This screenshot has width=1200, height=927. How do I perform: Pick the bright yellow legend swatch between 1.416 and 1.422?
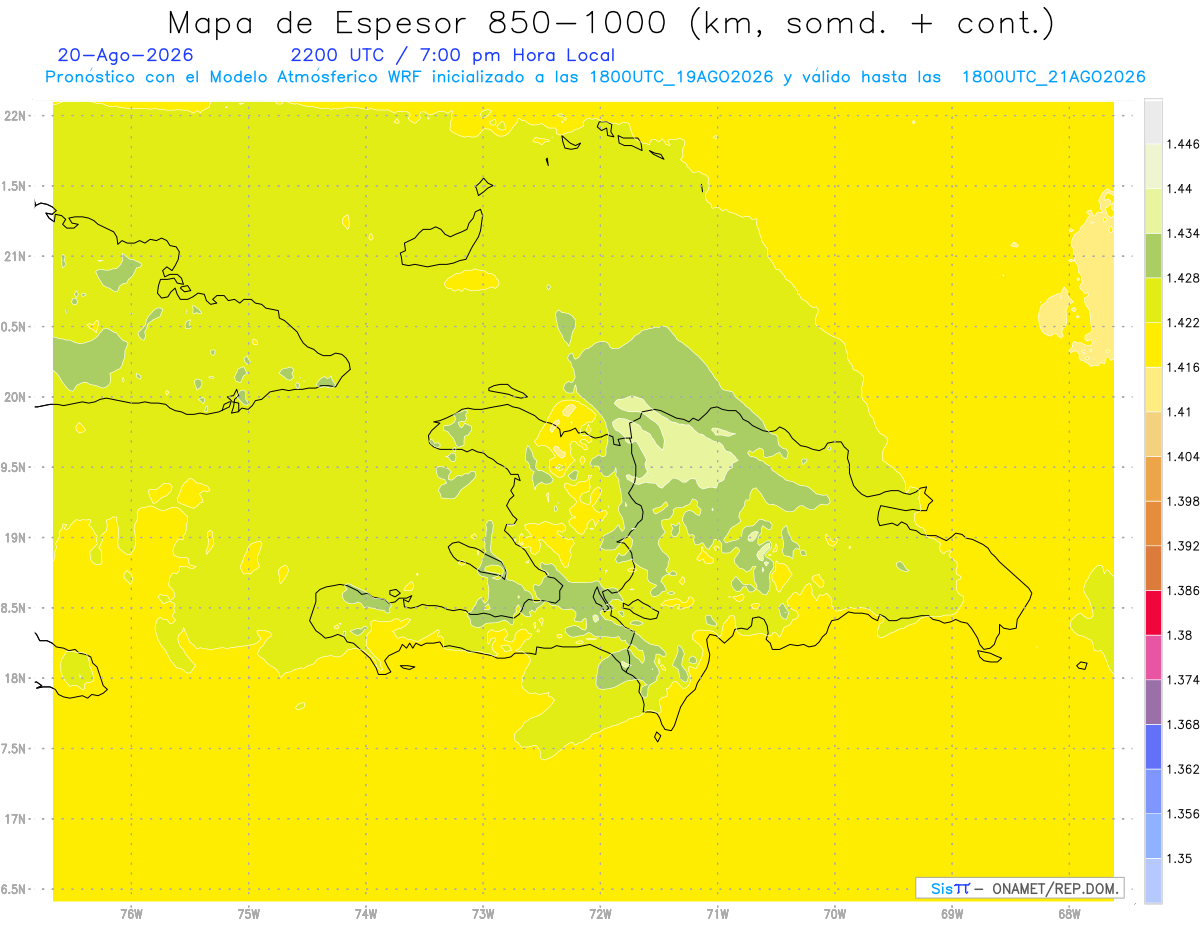click(1153, 345)
